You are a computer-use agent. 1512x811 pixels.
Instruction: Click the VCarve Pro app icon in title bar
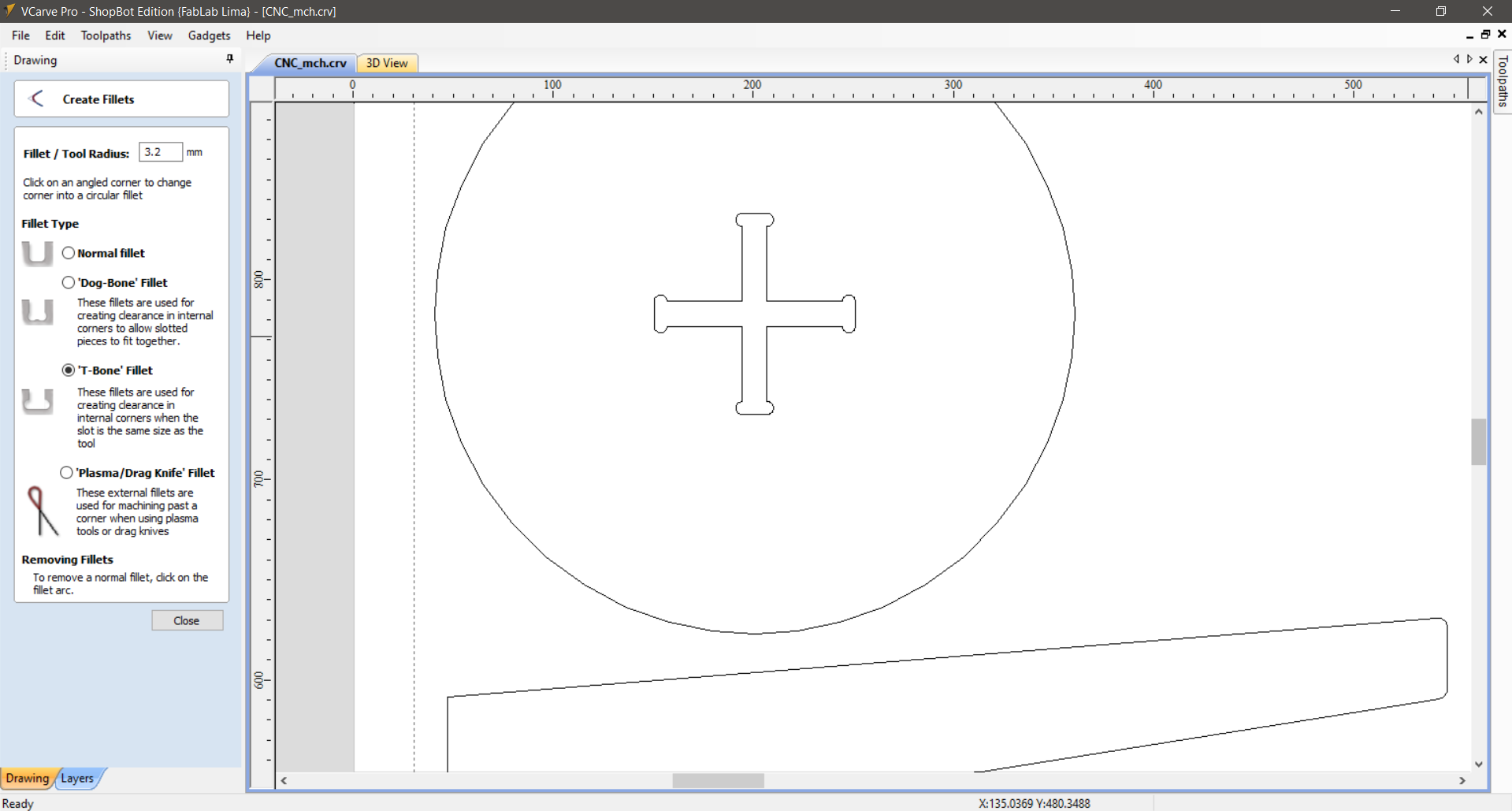(9, 10)
